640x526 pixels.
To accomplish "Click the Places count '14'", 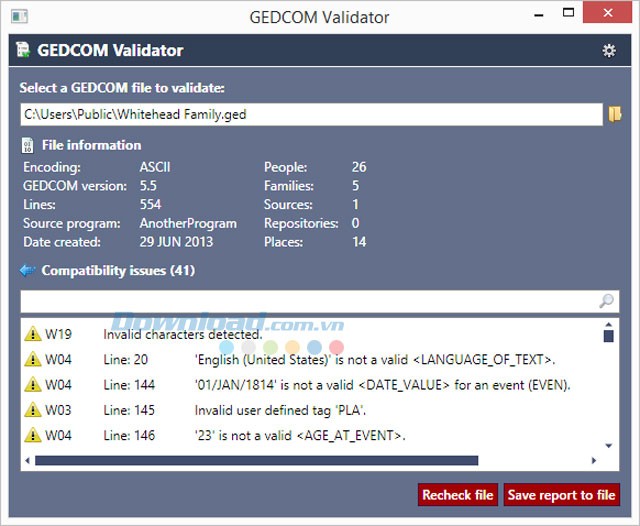I will coord(359,242).
